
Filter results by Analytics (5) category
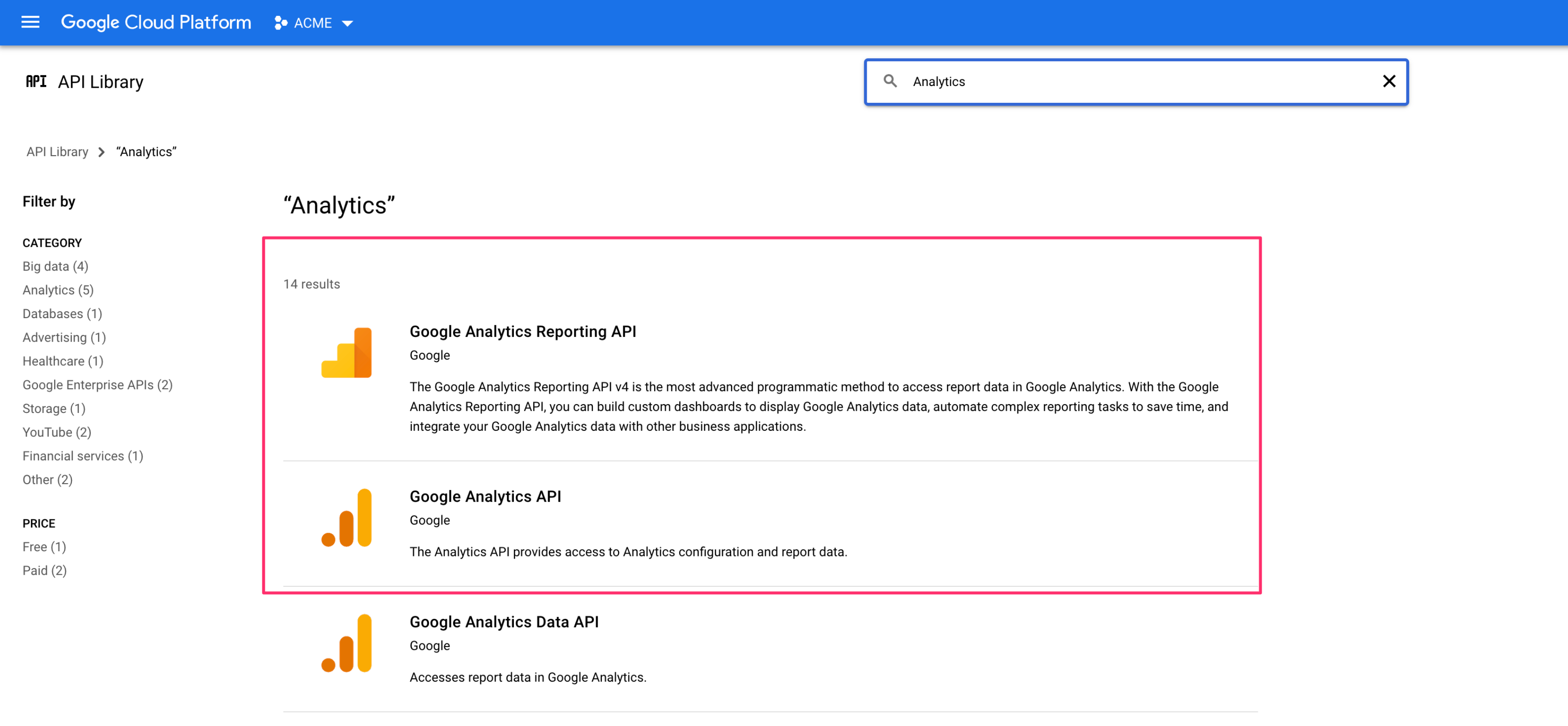click(x=58, y=290)
